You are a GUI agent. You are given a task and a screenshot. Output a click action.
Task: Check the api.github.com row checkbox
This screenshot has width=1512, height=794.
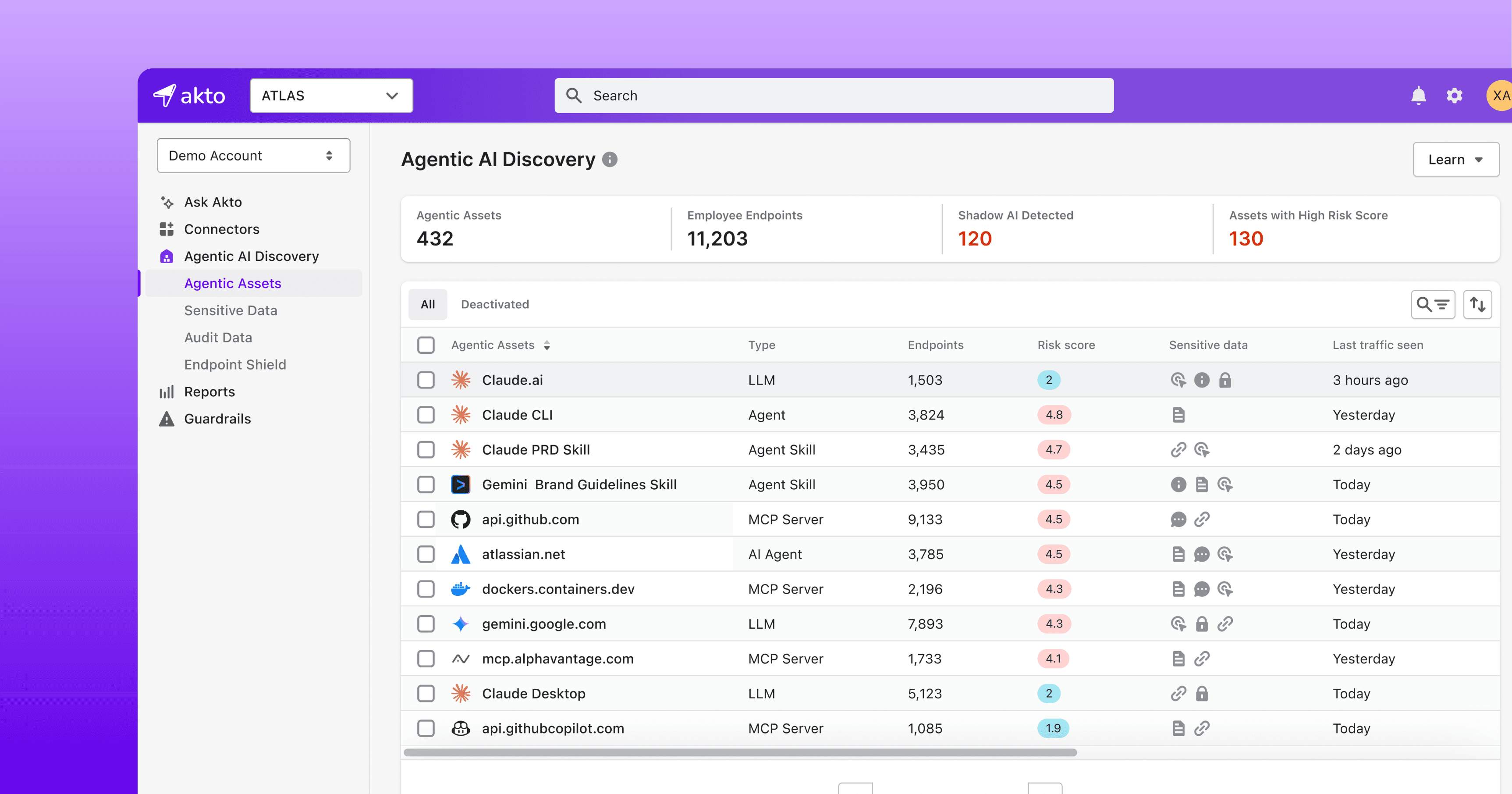point(426,519)
